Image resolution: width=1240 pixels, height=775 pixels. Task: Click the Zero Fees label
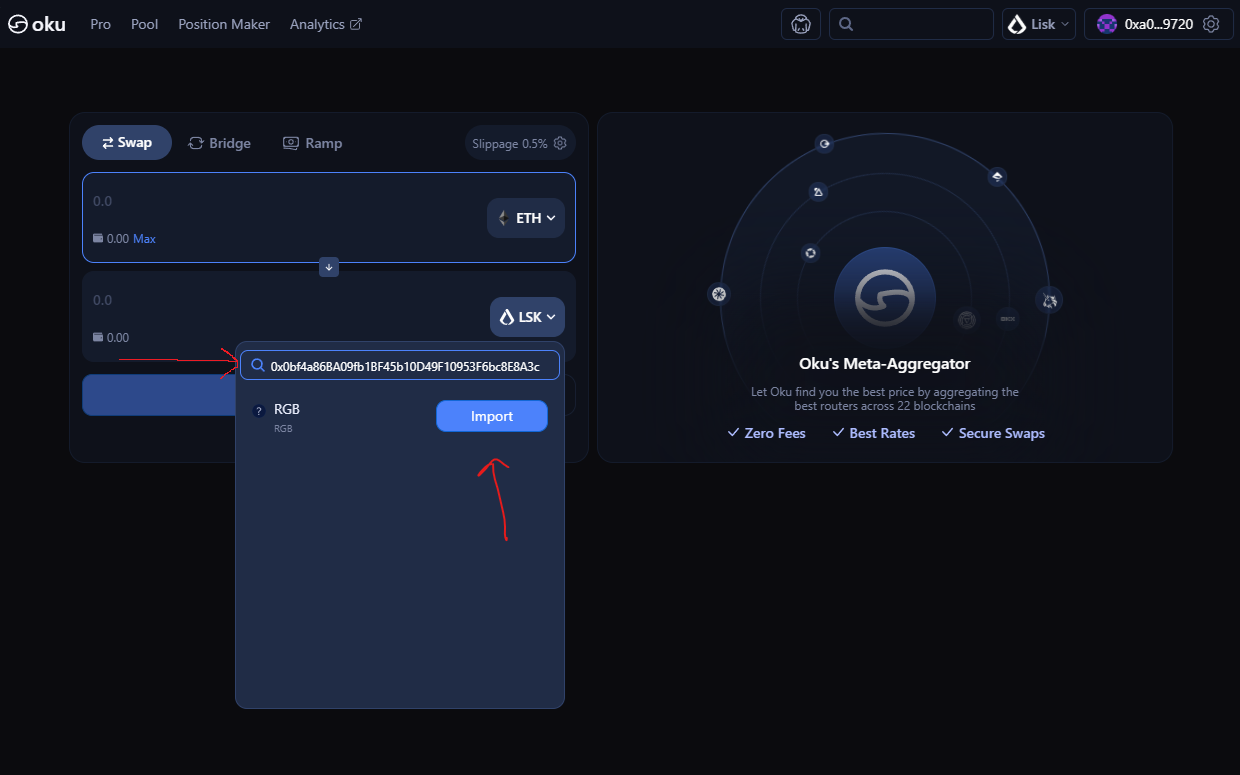coord(775,433)
